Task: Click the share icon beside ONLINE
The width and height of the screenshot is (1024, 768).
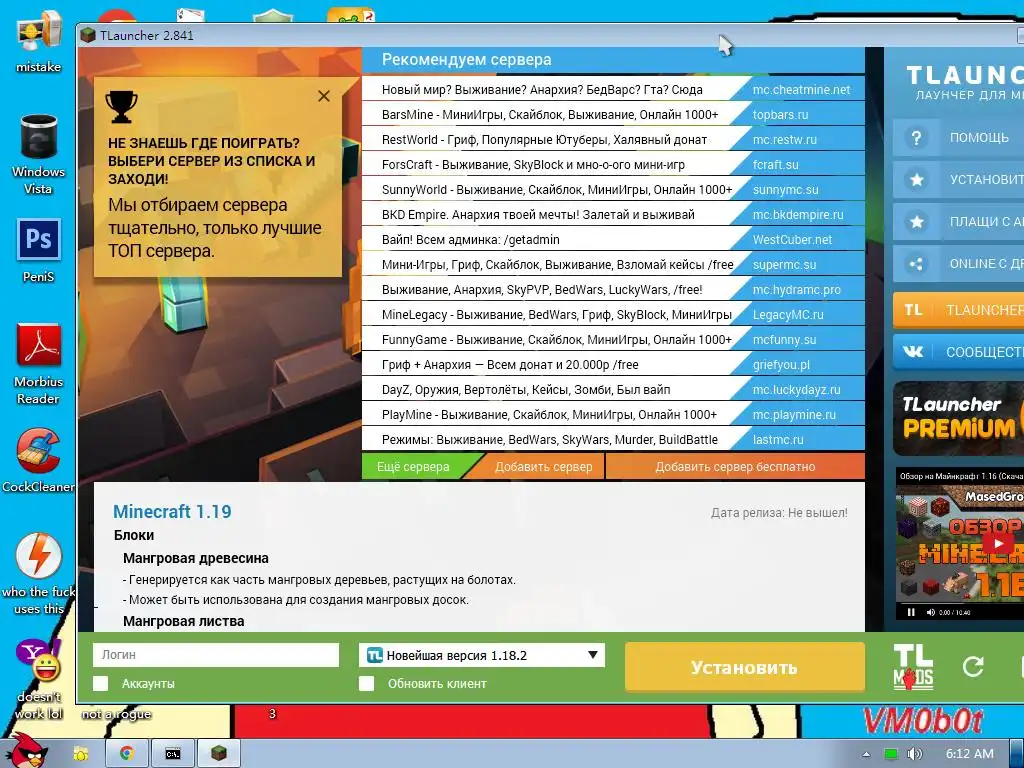Action: tap(916, 264)
